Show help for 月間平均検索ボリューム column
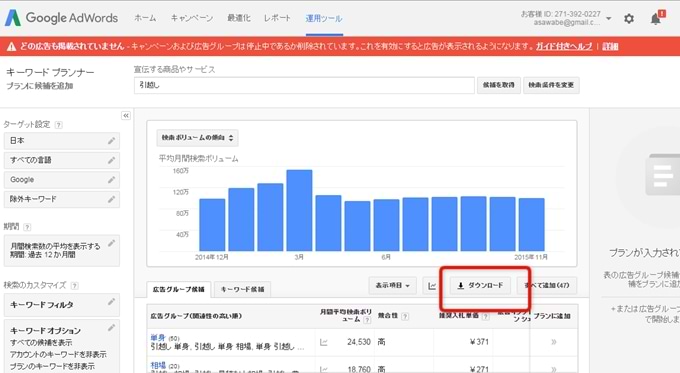 click(x=367, y=320)
